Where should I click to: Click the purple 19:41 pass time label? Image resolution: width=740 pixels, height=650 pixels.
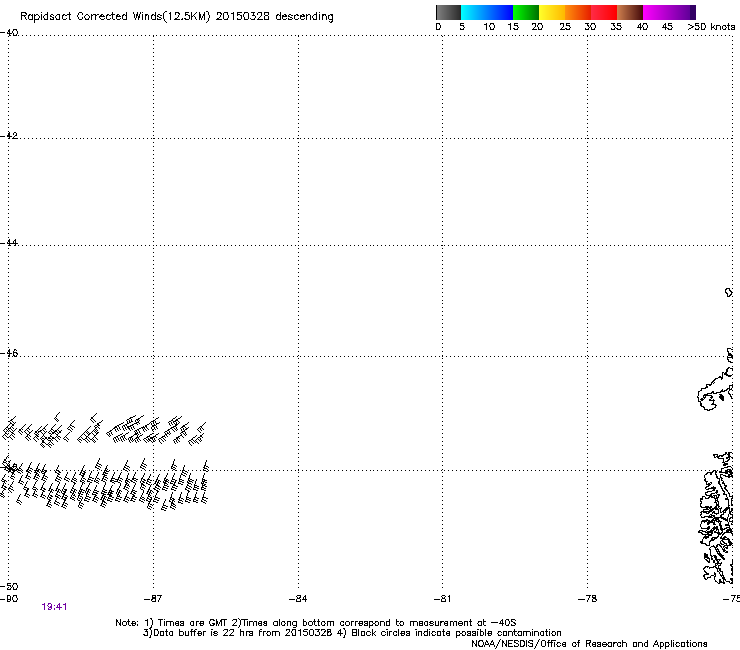tap(54, 607)
